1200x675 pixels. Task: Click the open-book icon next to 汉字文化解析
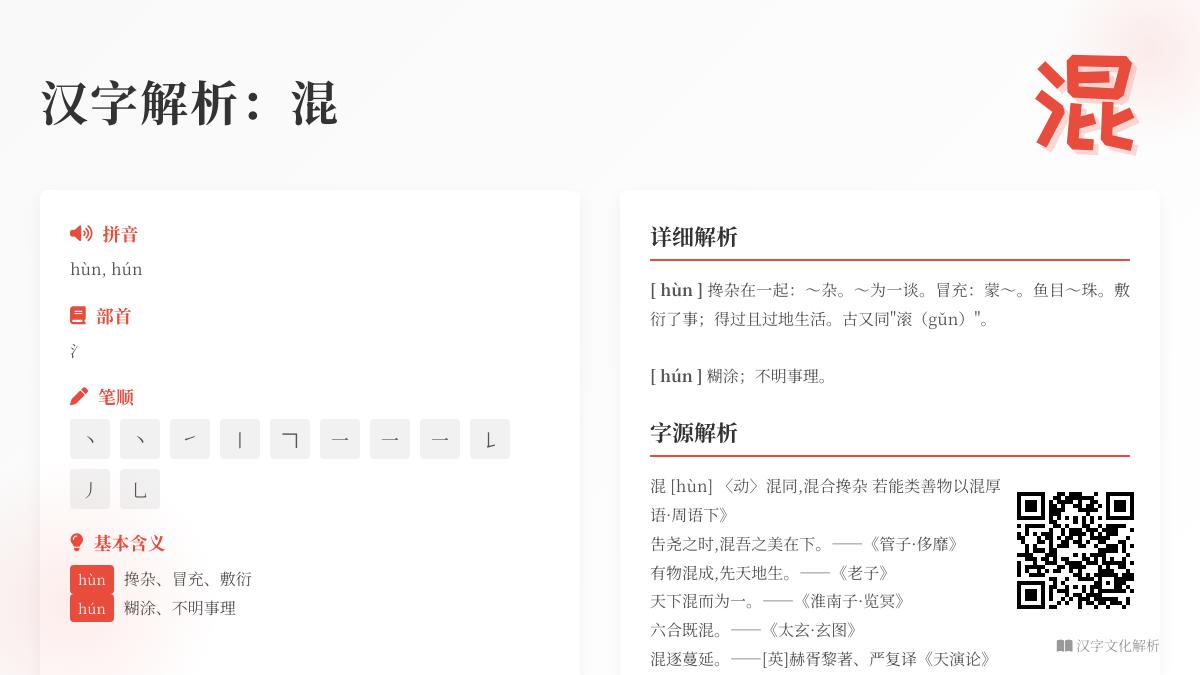pos(1064,646)
